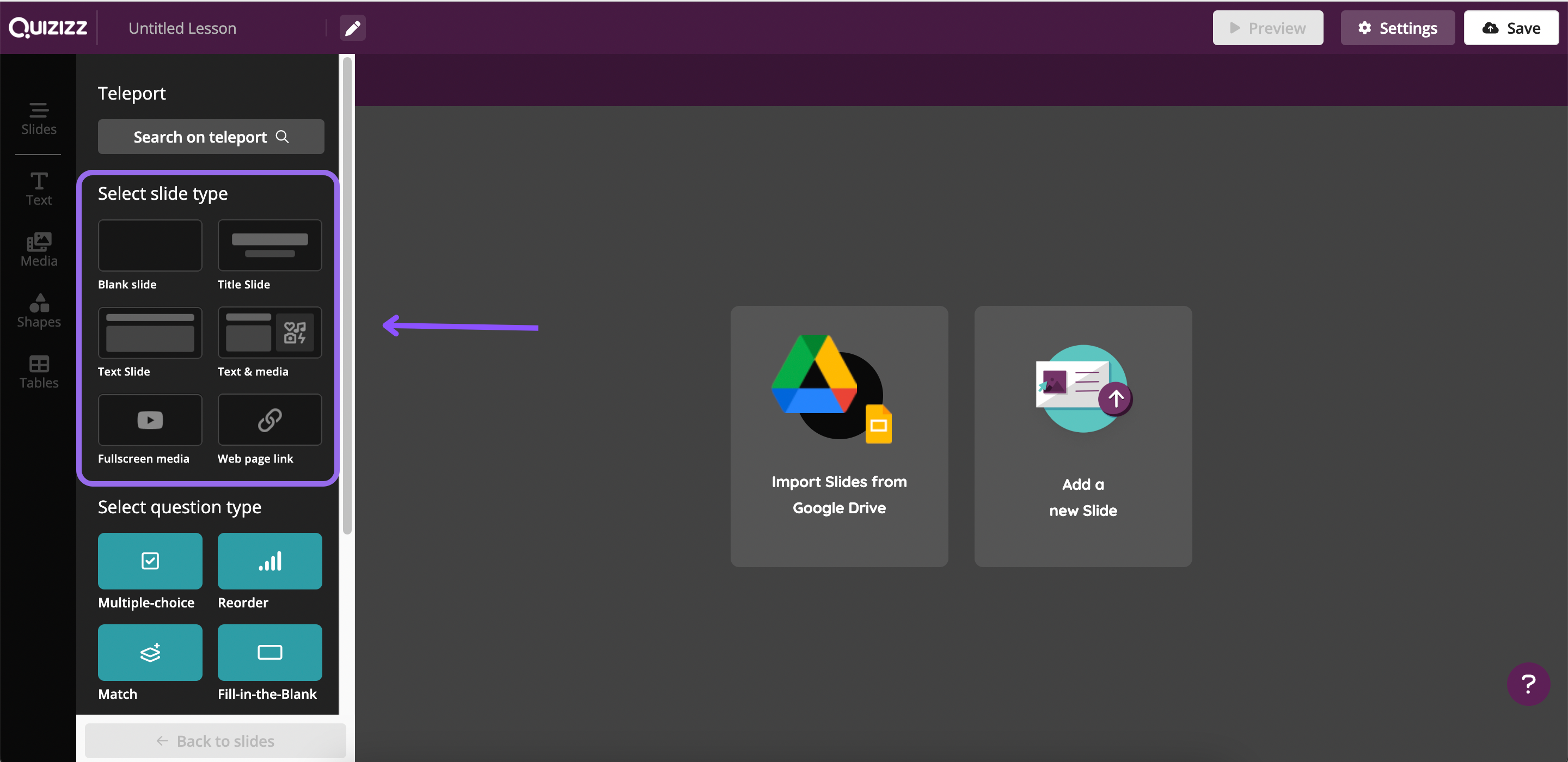Screen dimensions: 1568x762
Task: Switch to the Slides tab
Action: [38, 118]
